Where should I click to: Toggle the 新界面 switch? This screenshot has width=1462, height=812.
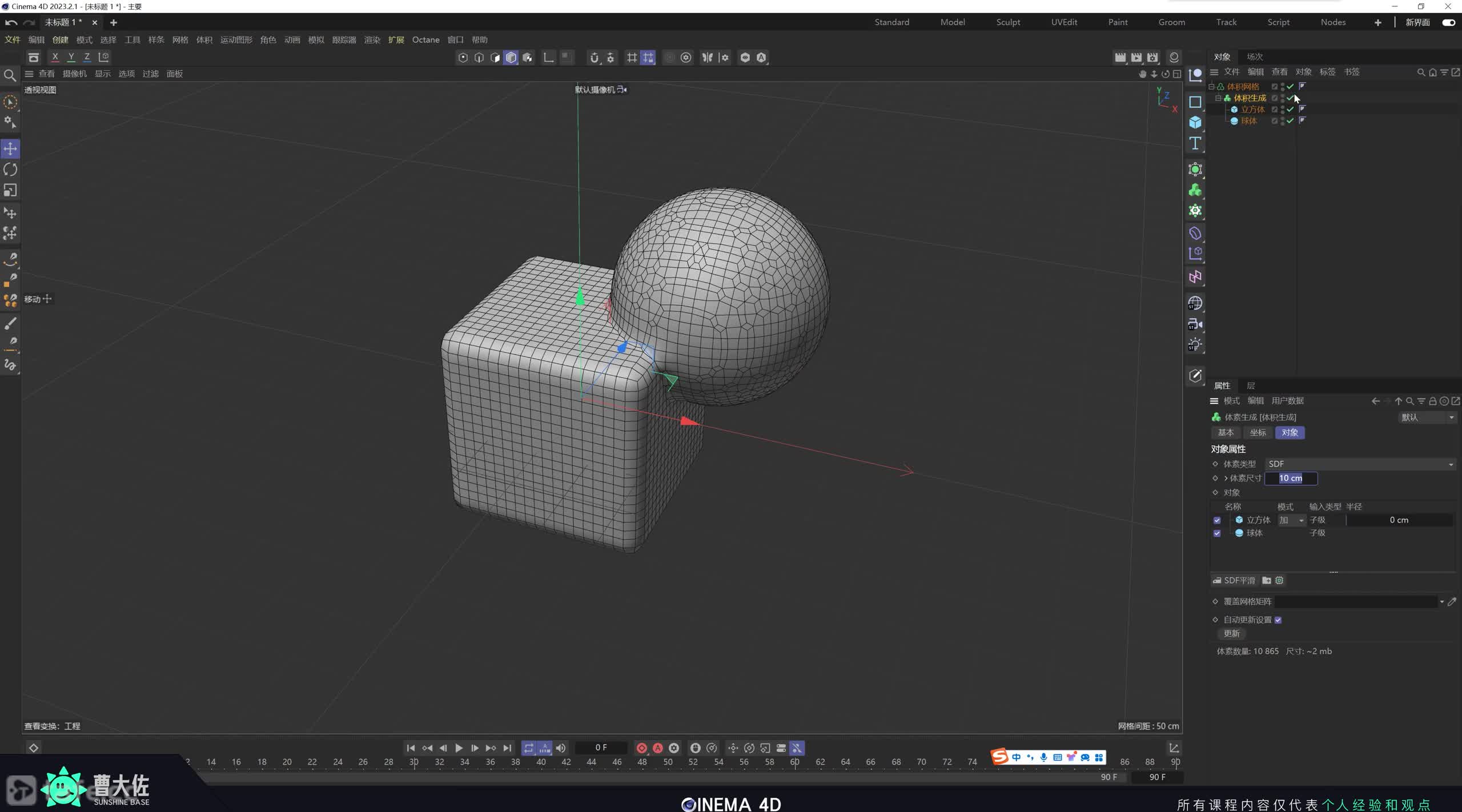click(1448, 22)
